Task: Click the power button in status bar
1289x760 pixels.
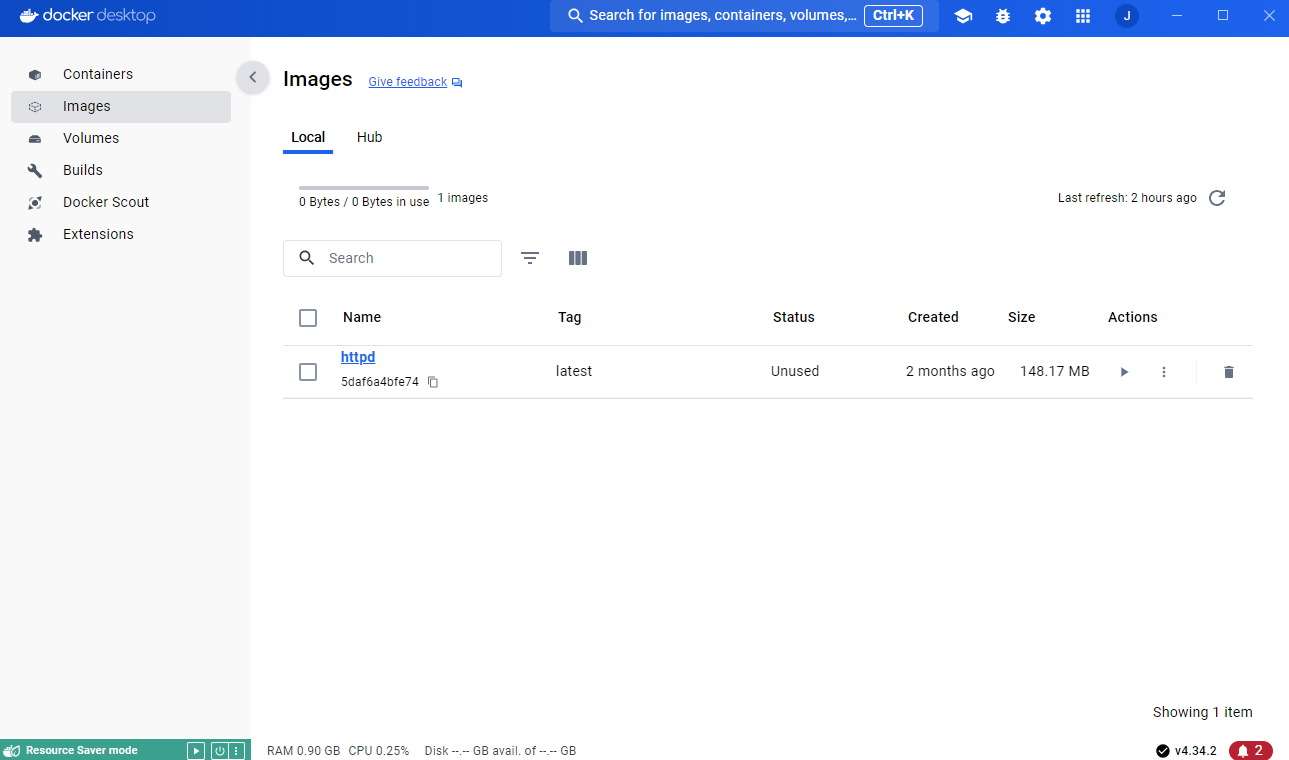Action: pos(219,750)
